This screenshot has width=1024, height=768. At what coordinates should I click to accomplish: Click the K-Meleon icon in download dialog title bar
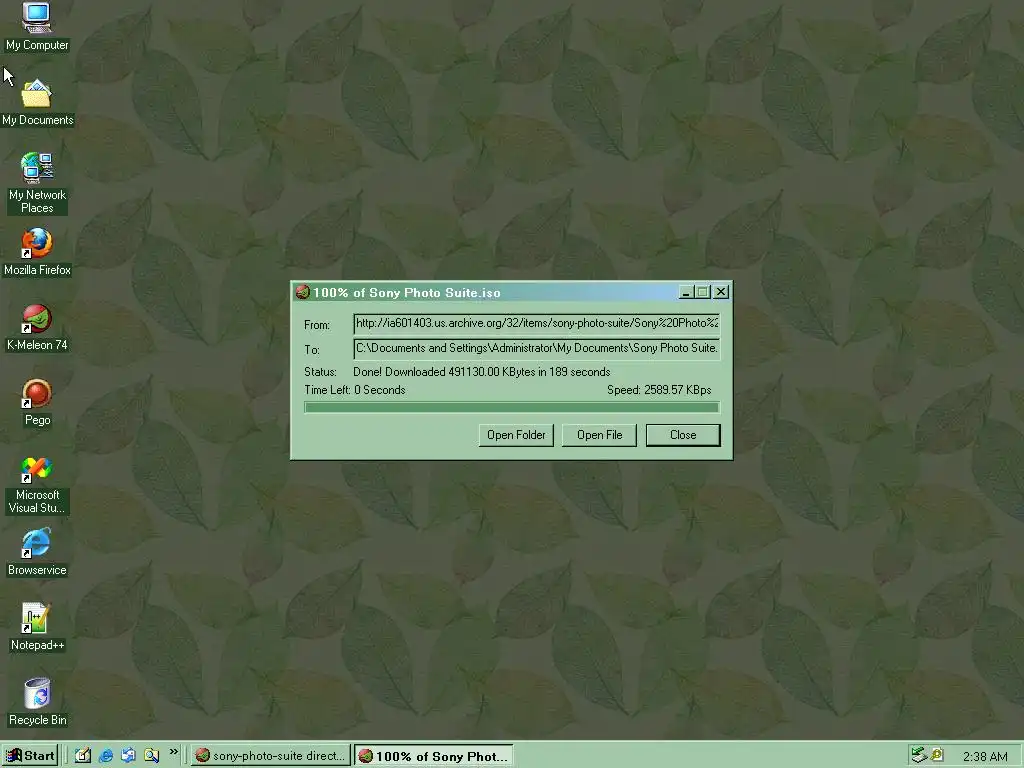tap(302, 292)
